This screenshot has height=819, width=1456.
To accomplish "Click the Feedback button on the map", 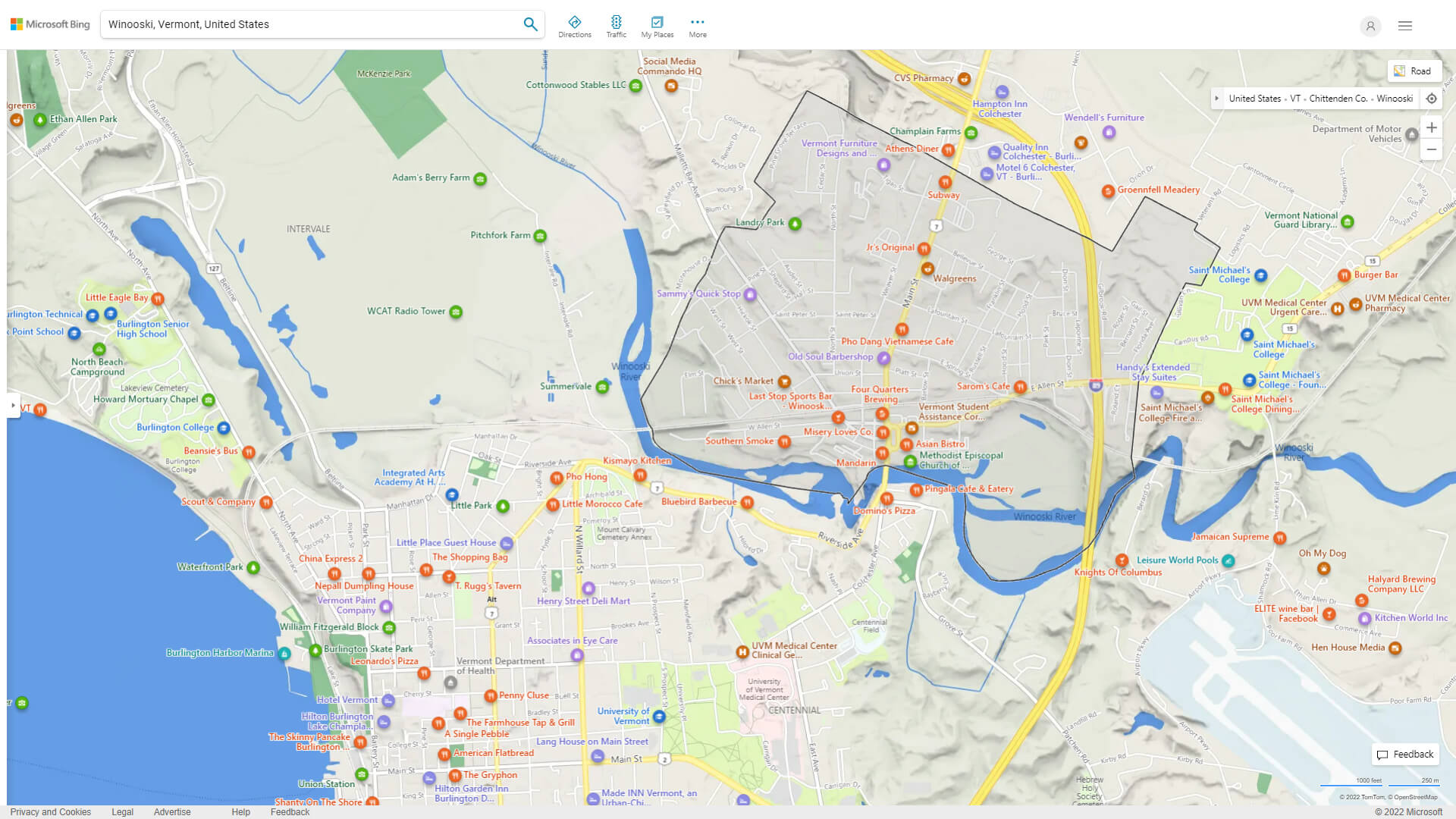I will click(1404, 754).
